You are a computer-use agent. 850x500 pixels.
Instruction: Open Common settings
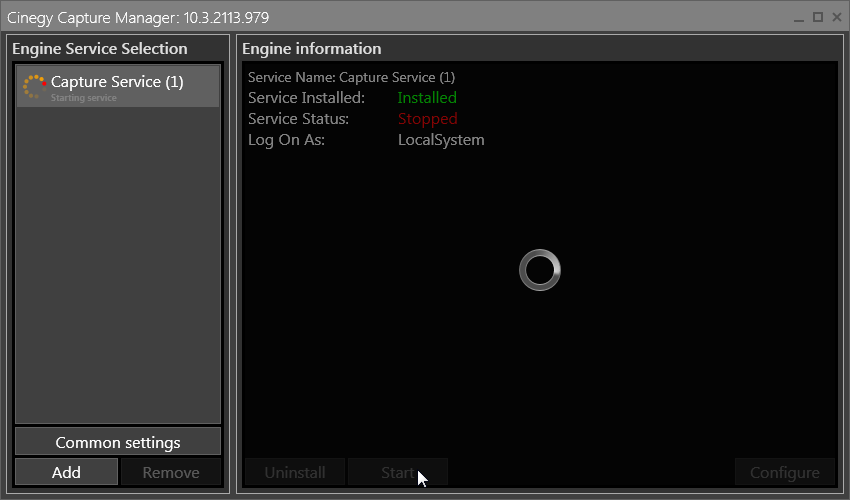(x=118, y=442)
